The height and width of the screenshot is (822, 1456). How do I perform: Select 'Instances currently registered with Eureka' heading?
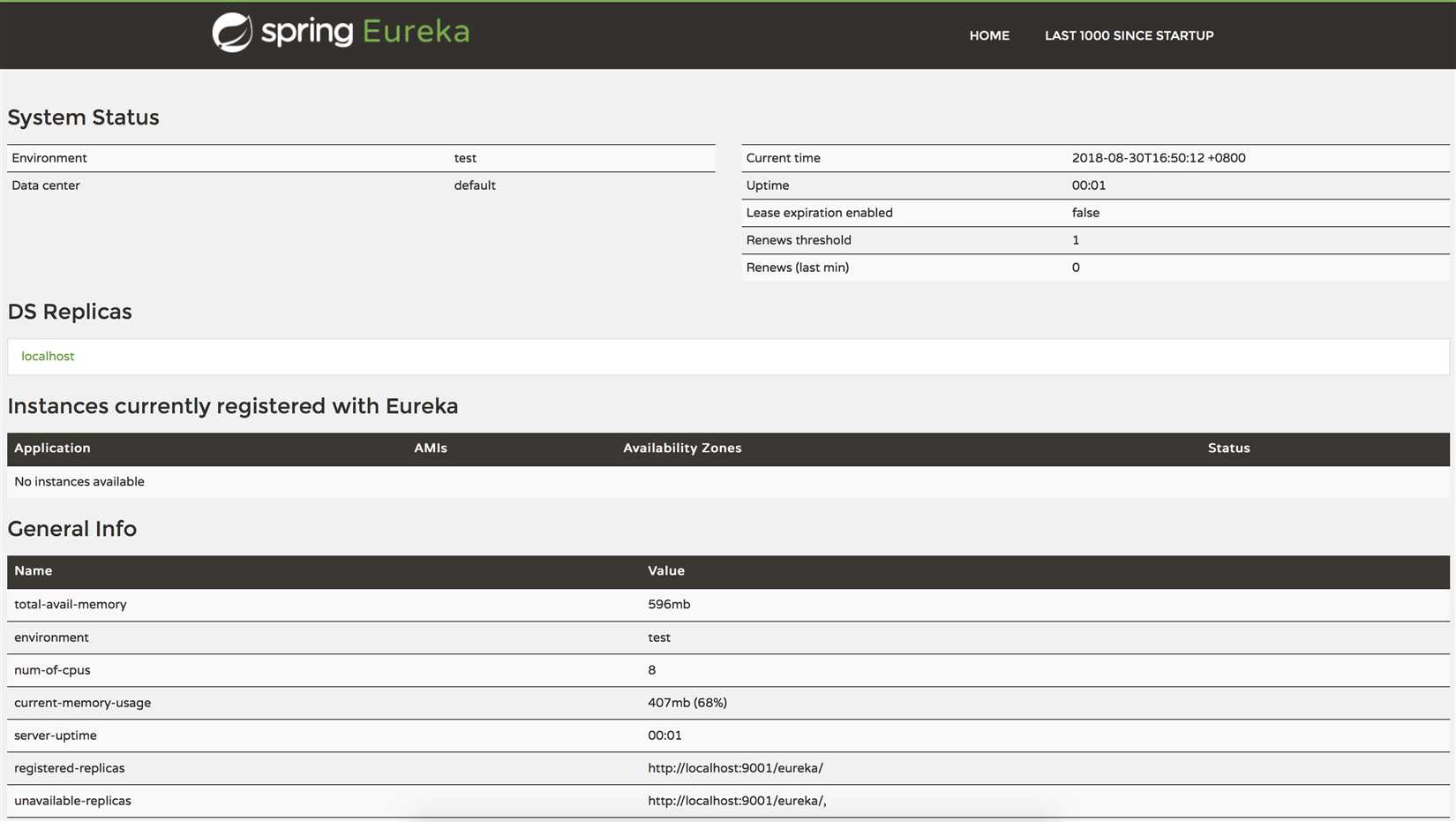pyautogui.click(x=233, y=406)
